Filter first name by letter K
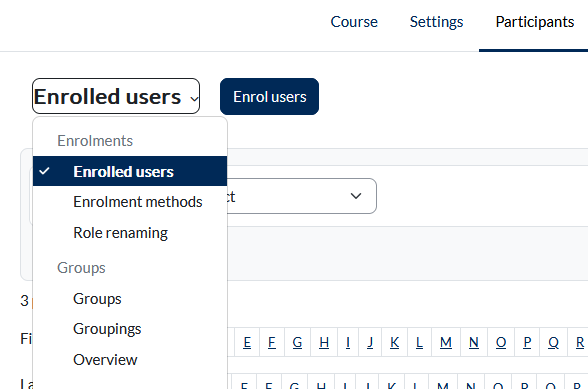 point(394,342)
